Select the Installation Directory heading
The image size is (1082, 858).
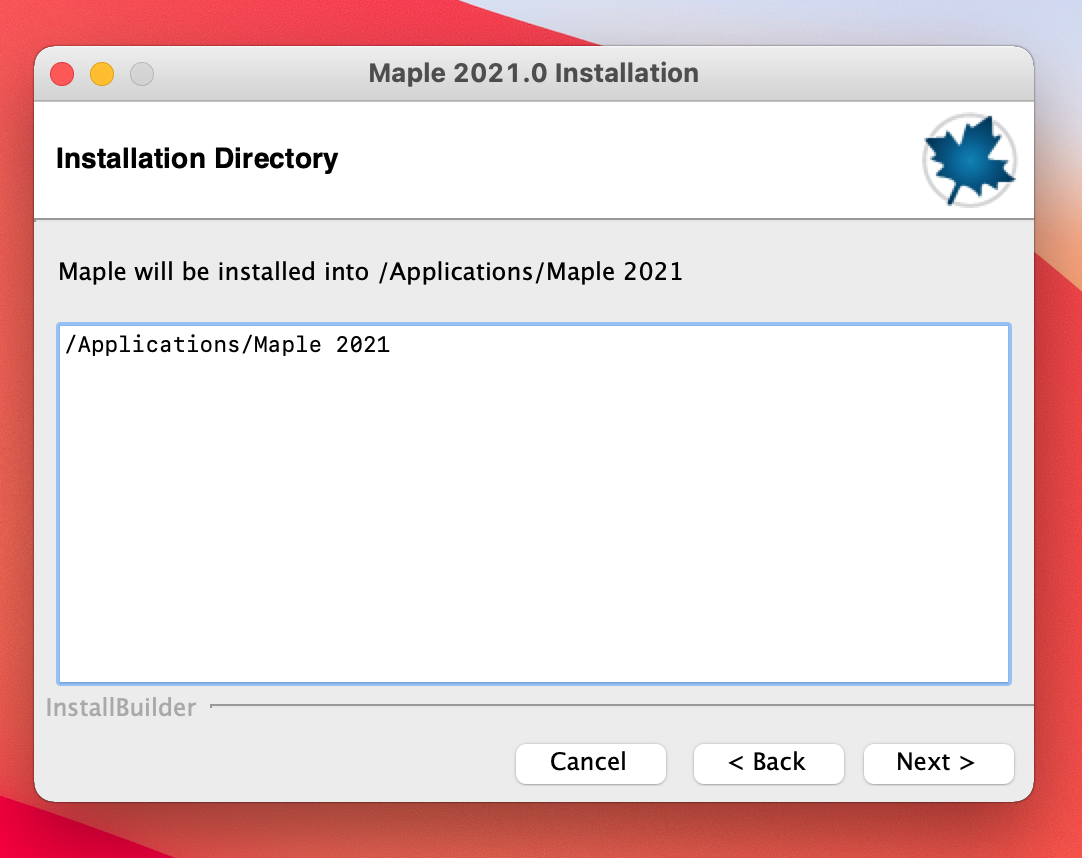[197, 159]
